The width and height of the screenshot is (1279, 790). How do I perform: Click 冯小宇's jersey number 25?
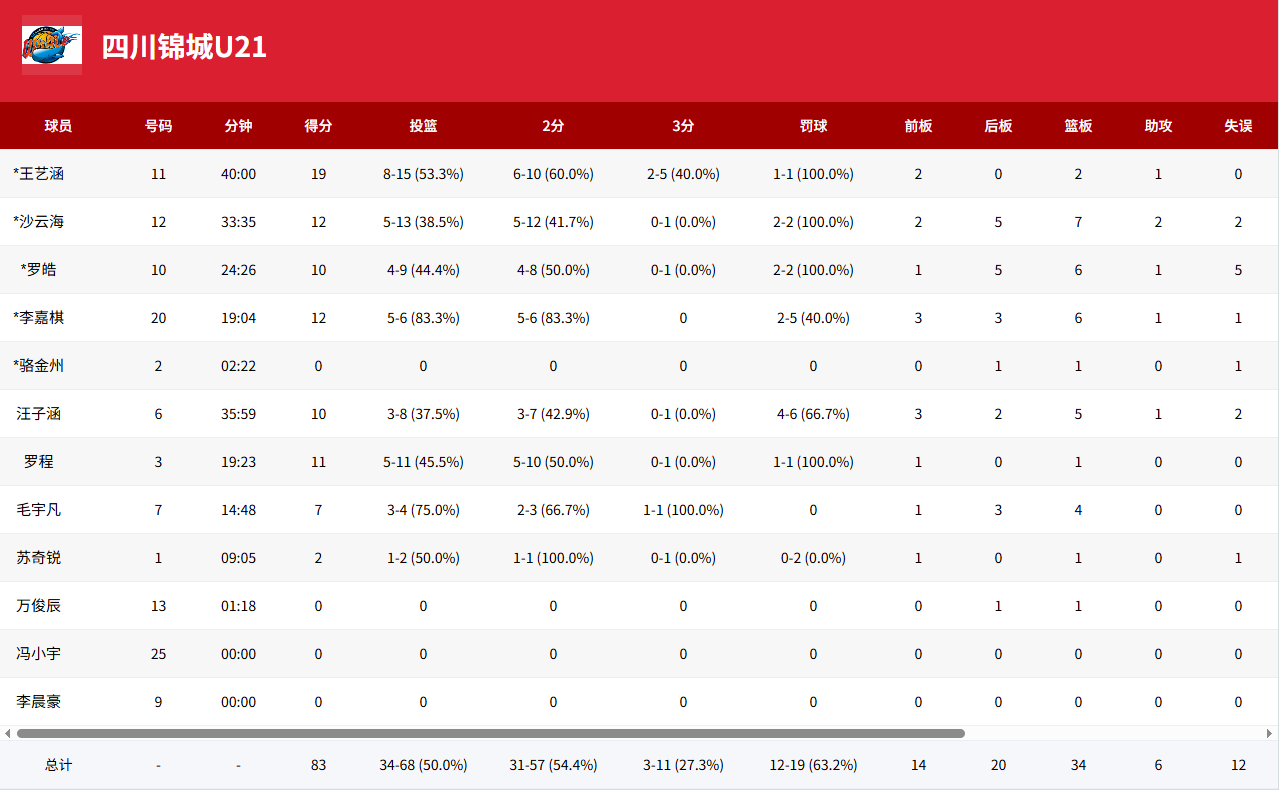[158, 654]
